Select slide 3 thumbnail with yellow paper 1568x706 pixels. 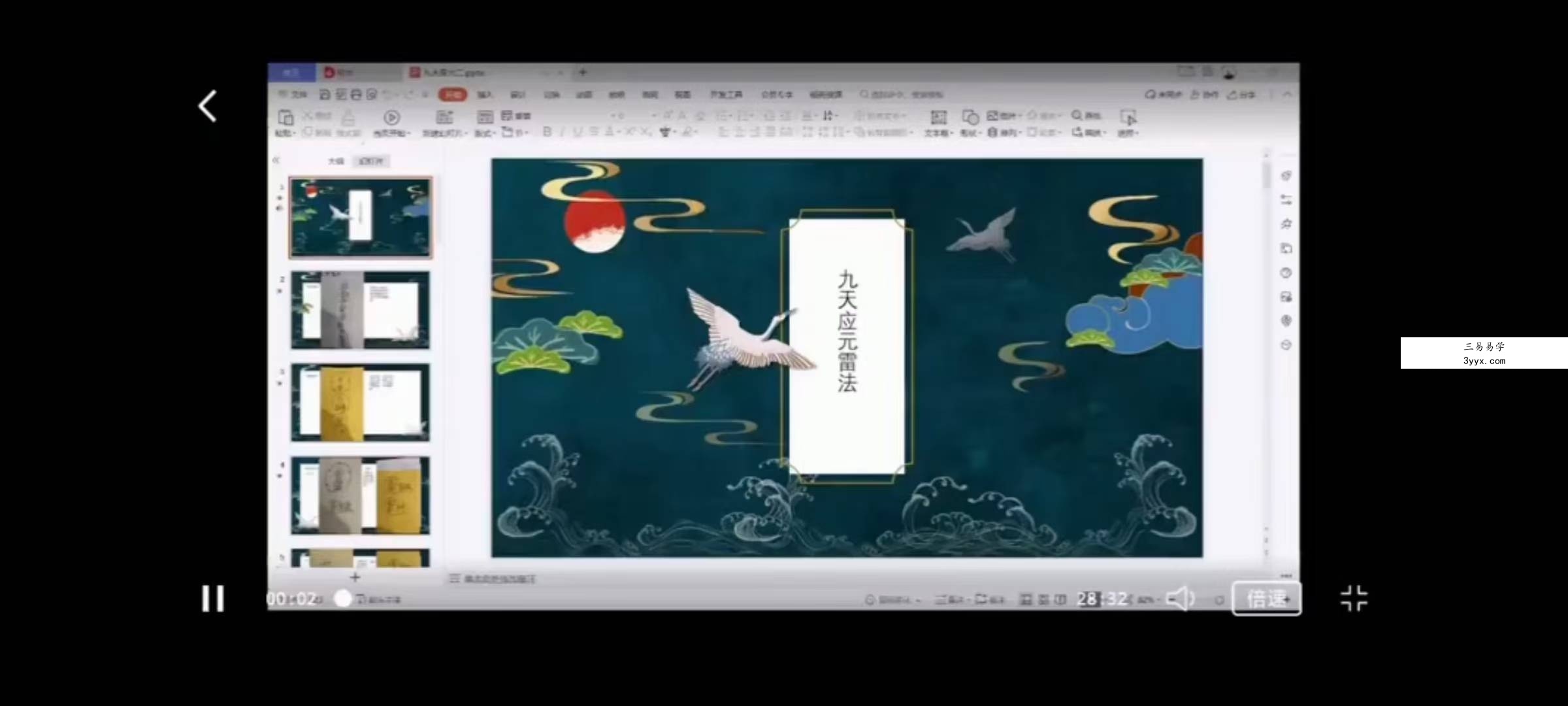click(x=360, y=403)
